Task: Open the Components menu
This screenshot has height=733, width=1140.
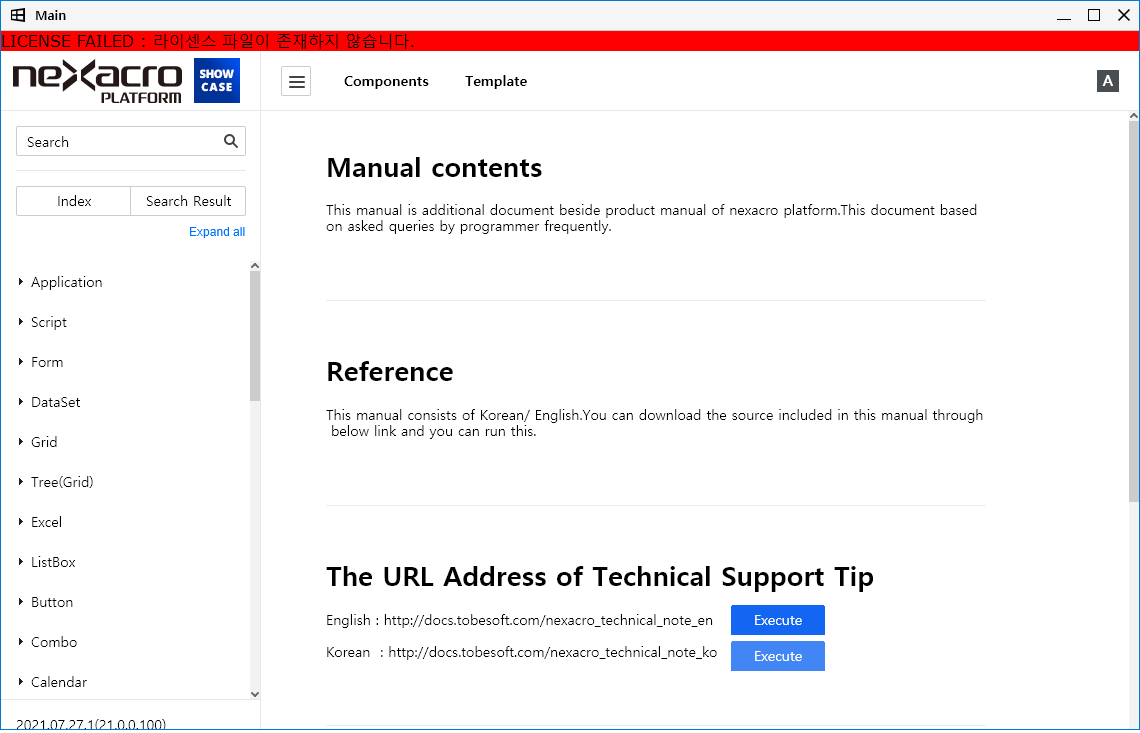Action: click(386, 82)
